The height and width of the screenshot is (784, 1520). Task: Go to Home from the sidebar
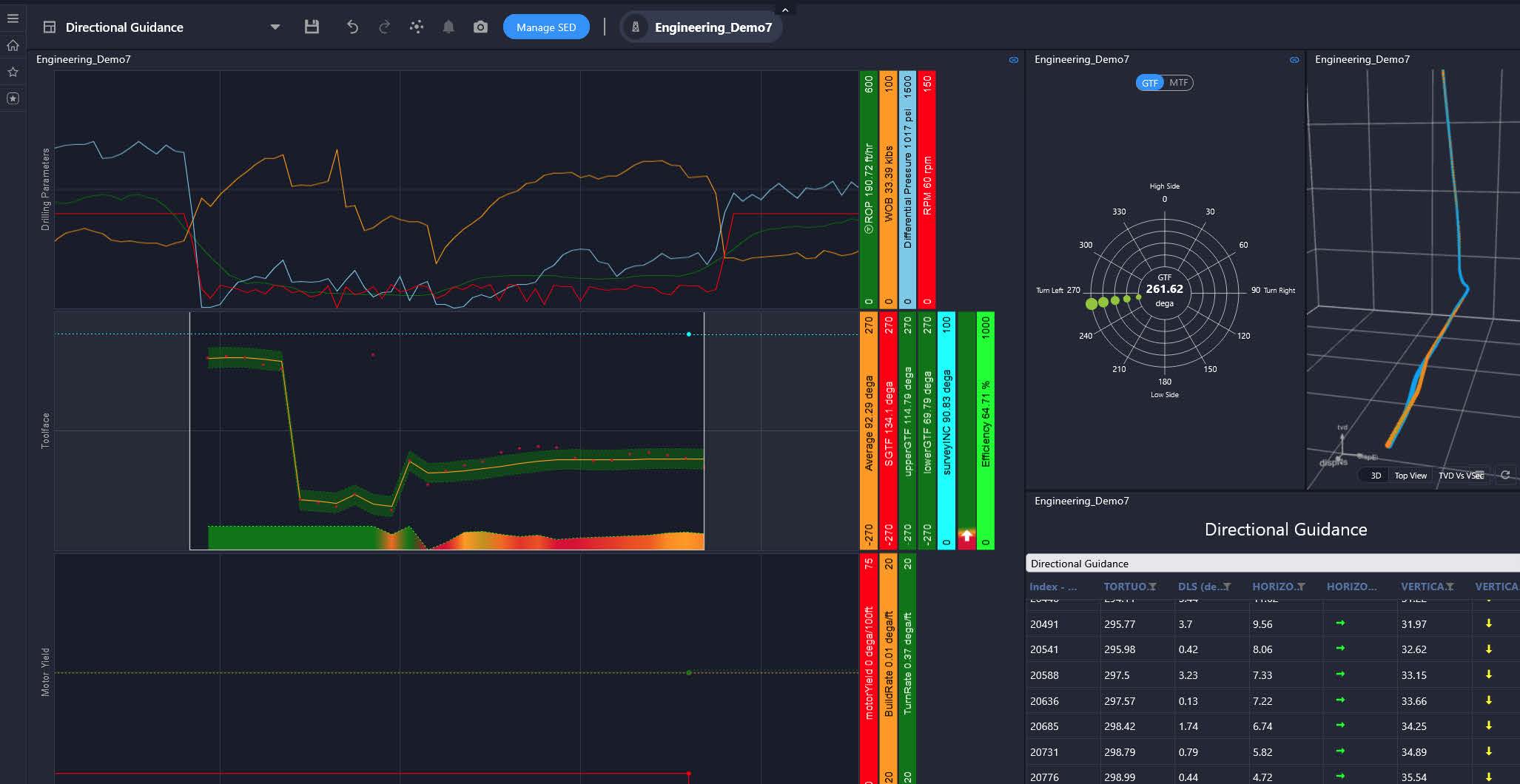pyautogui.click(x=13, y=46)
